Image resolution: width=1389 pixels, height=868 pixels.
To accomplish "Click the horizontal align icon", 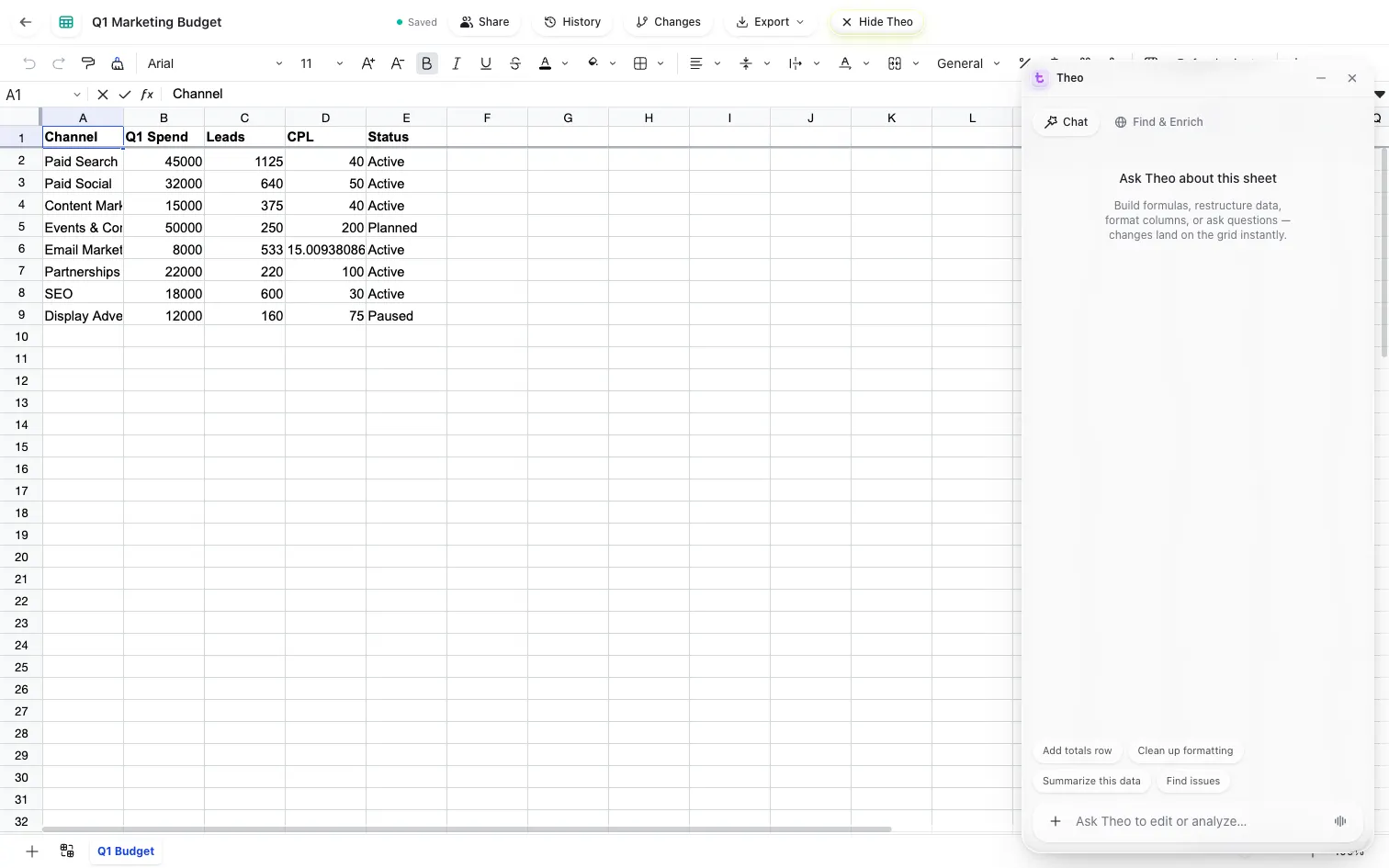I will 696,63.
